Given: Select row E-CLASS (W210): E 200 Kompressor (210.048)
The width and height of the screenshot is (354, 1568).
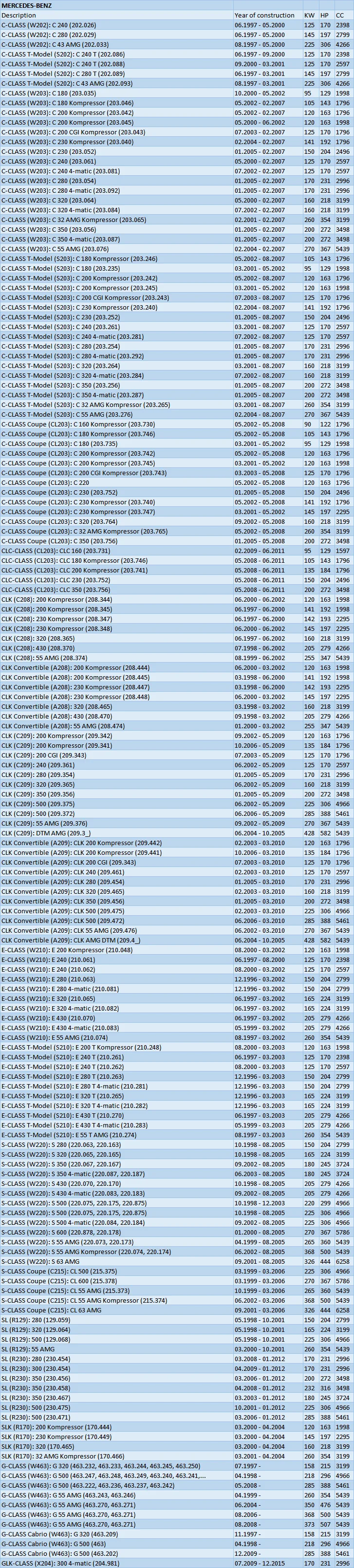Looking at the screenshot, I should point(177,950).
